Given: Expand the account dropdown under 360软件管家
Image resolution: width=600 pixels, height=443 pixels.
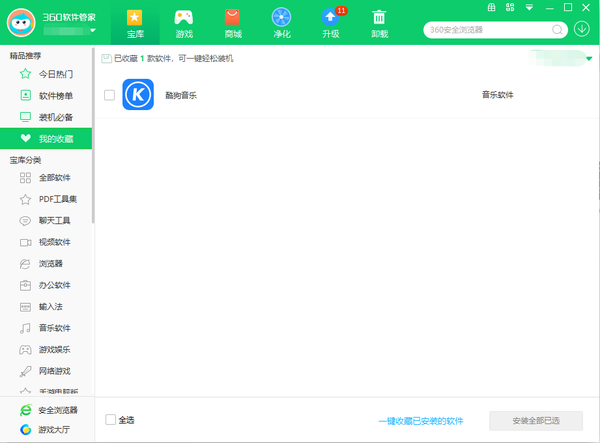Looking at the screenshot, I should 92,30.
